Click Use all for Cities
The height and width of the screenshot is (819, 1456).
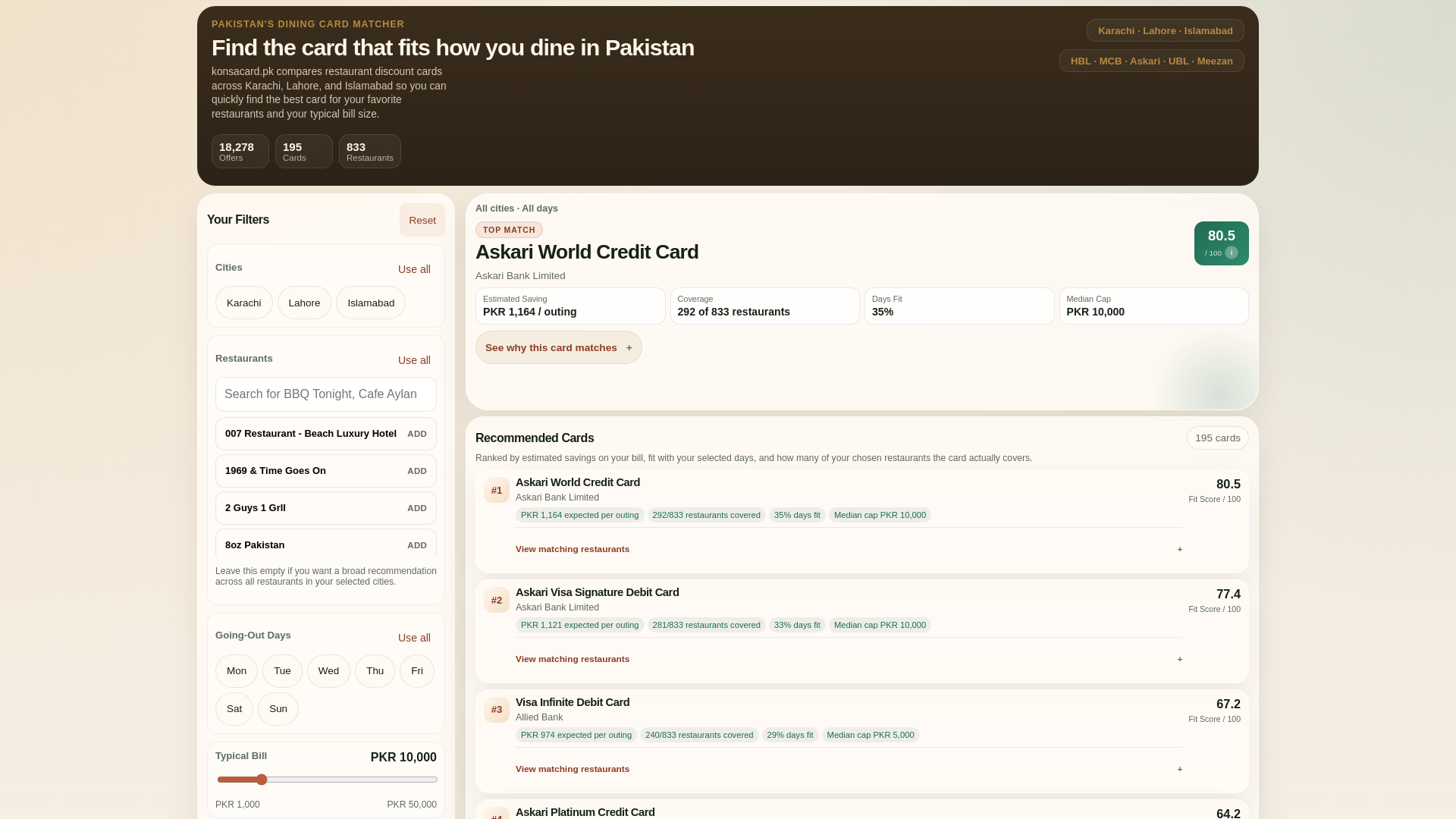414,269
